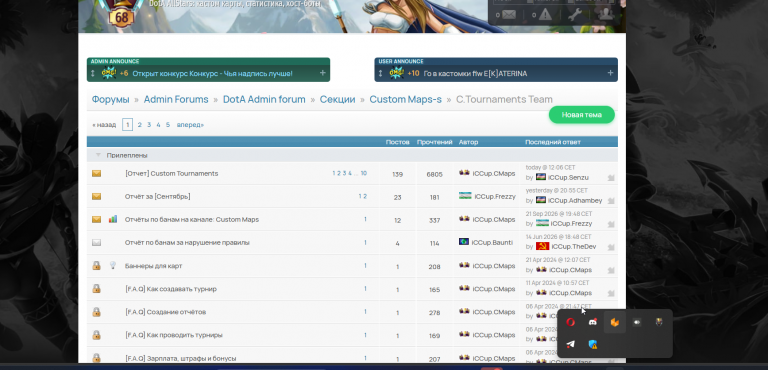Open Discord tray icon

(x=593, y=322)
